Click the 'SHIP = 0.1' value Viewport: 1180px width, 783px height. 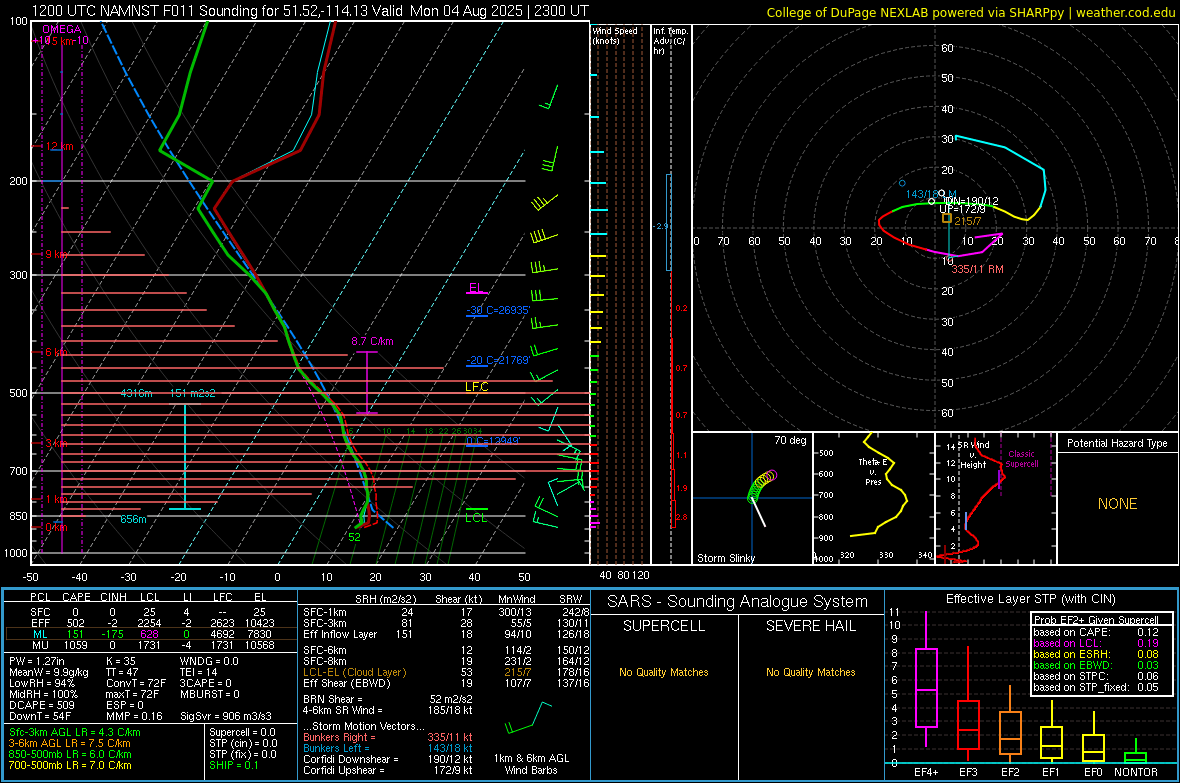[233, 765]
